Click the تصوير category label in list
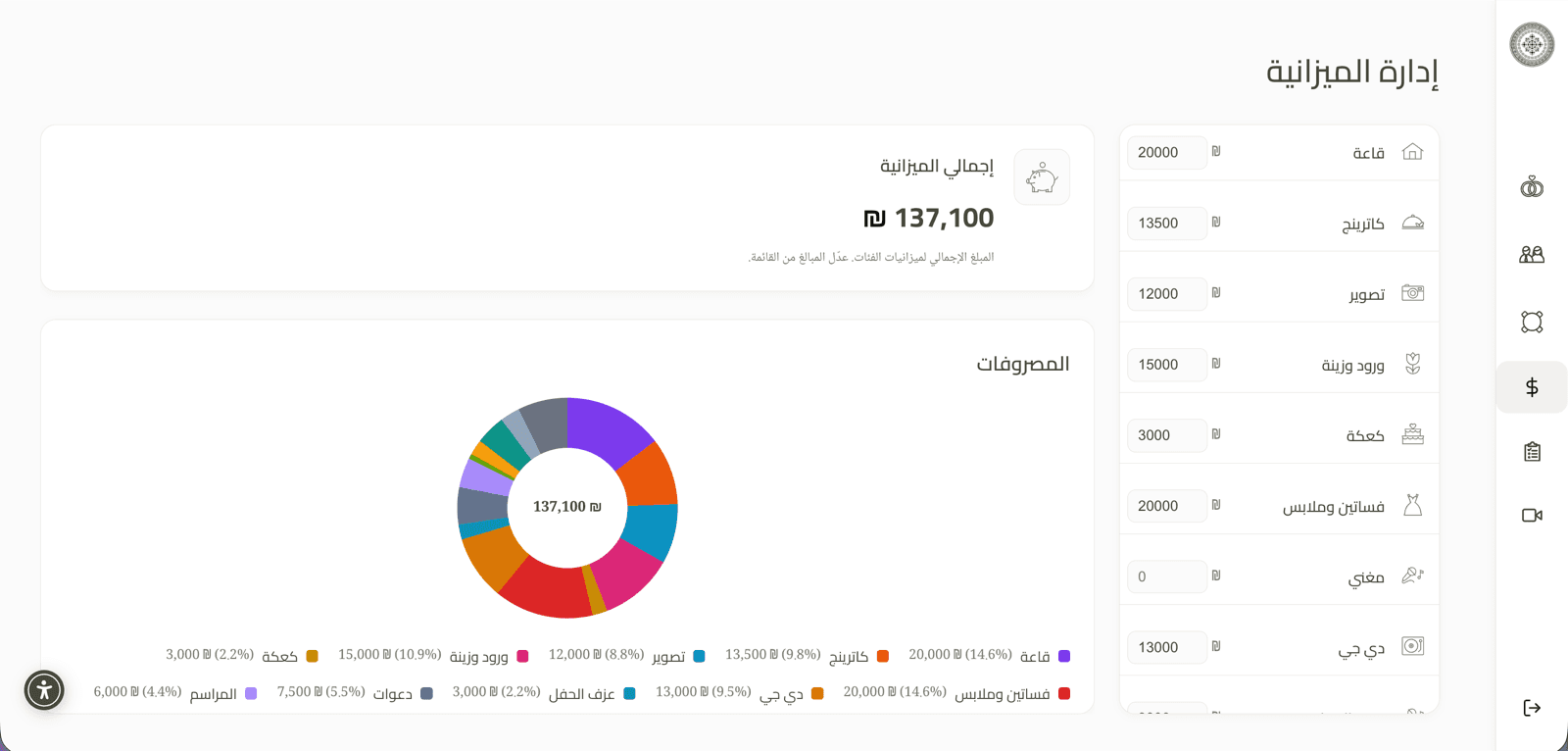Image resolution: width=1568 pixels, height=751 pixels. tap(1367, 295)
